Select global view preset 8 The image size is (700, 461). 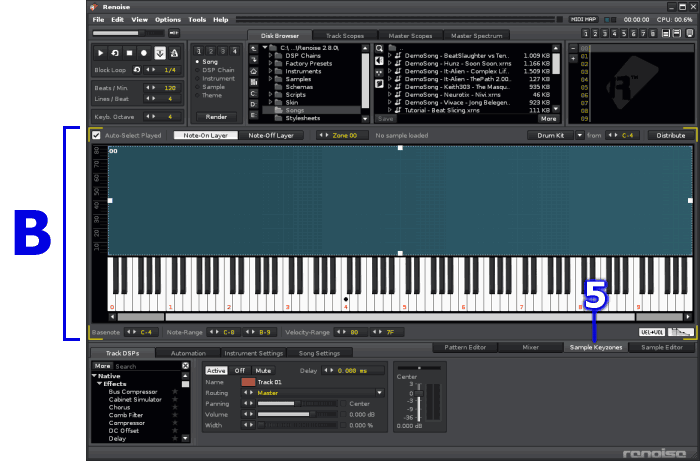[653, 33]
